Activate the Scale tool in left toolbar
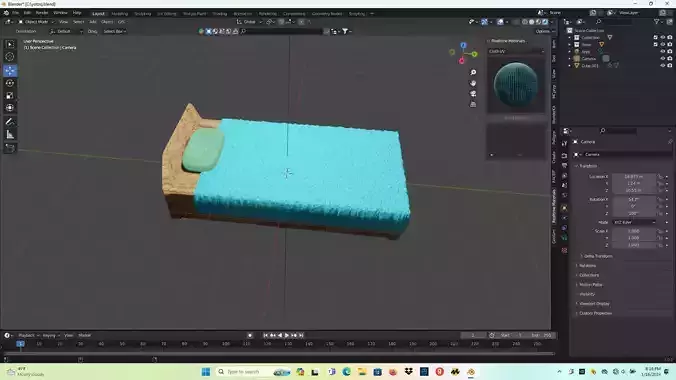The image size is (676, 380). point(10,96)
